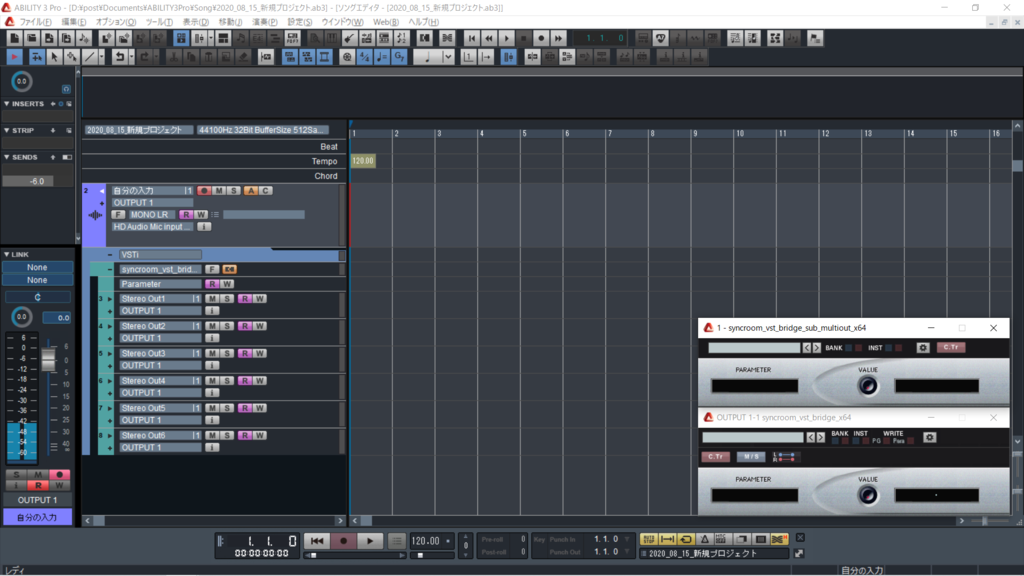Toggle the tempo note-equals icon
This screenshot has width=1024, height=576.
pos(382,57)
